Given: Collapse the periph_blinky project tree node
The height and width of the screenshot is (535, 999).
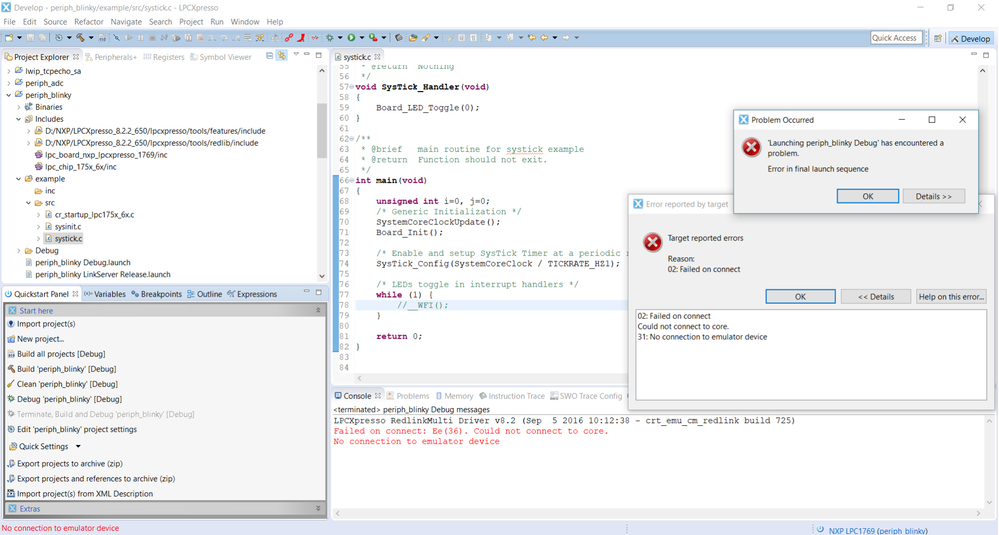Looking at the screenshot, I should [x=9, y=95].
